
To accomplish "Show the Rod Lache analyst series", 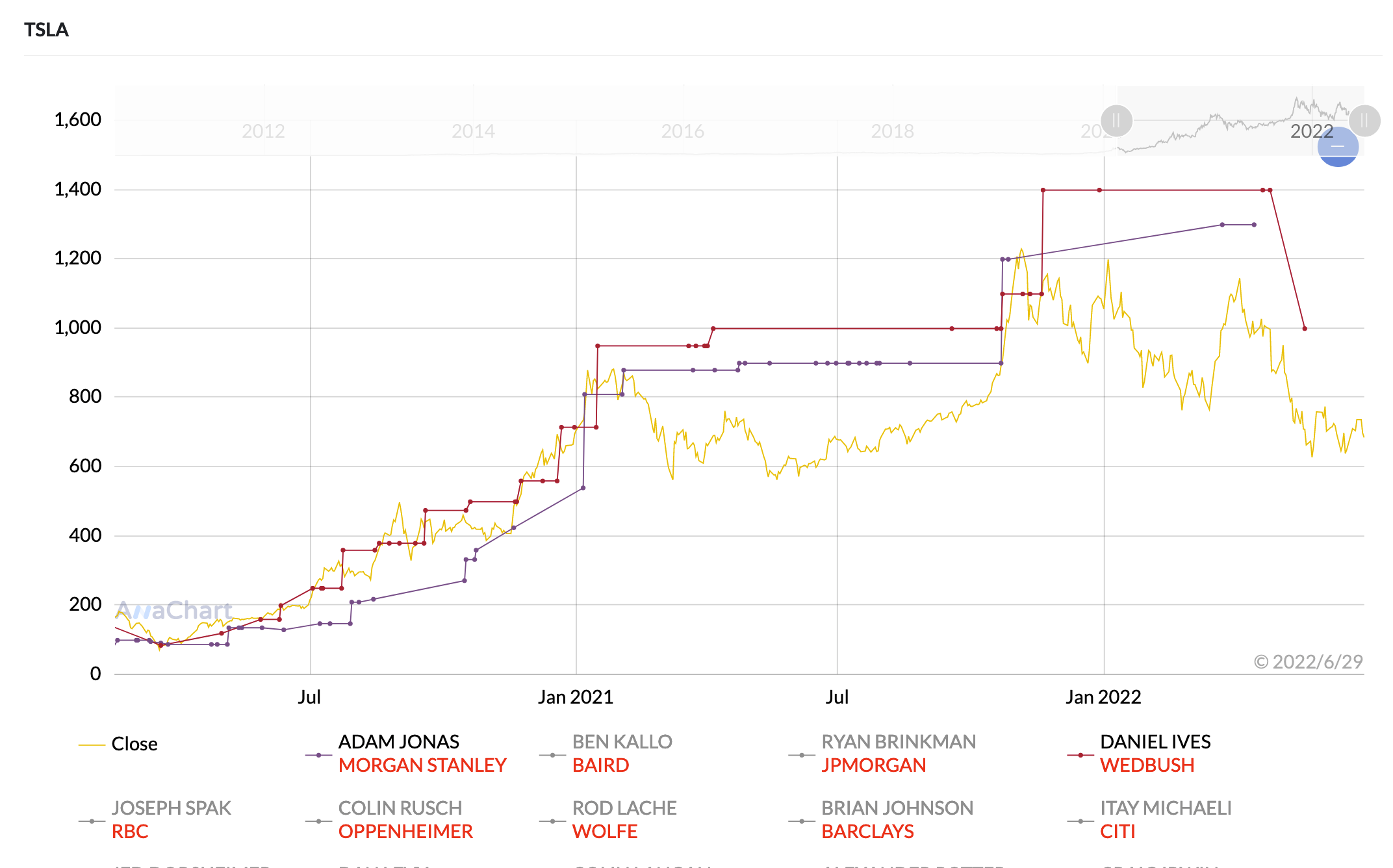I will (x=624, y=808).
